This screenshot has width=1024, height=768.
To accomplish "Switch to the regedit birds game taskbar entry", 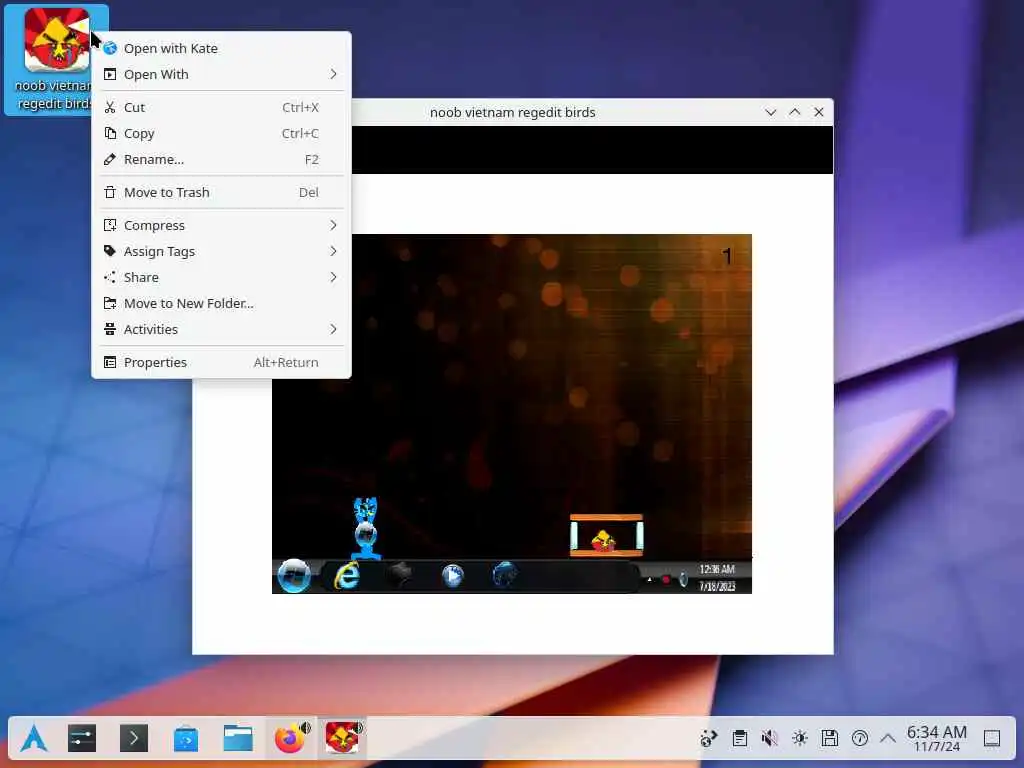I will pos(341,739).
